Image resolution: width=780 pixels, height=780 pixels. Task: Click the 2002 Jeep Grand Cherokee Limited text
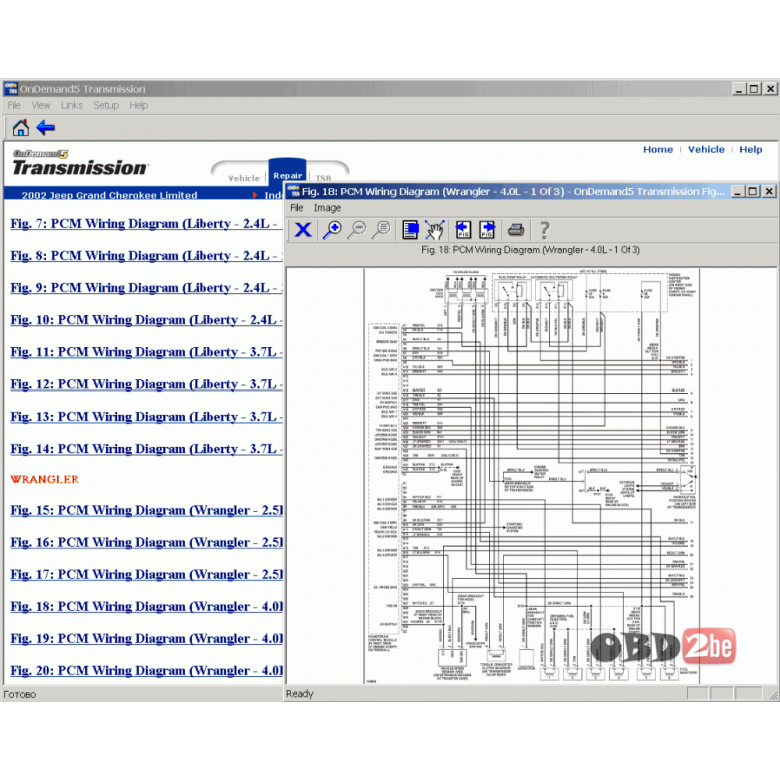109,195
